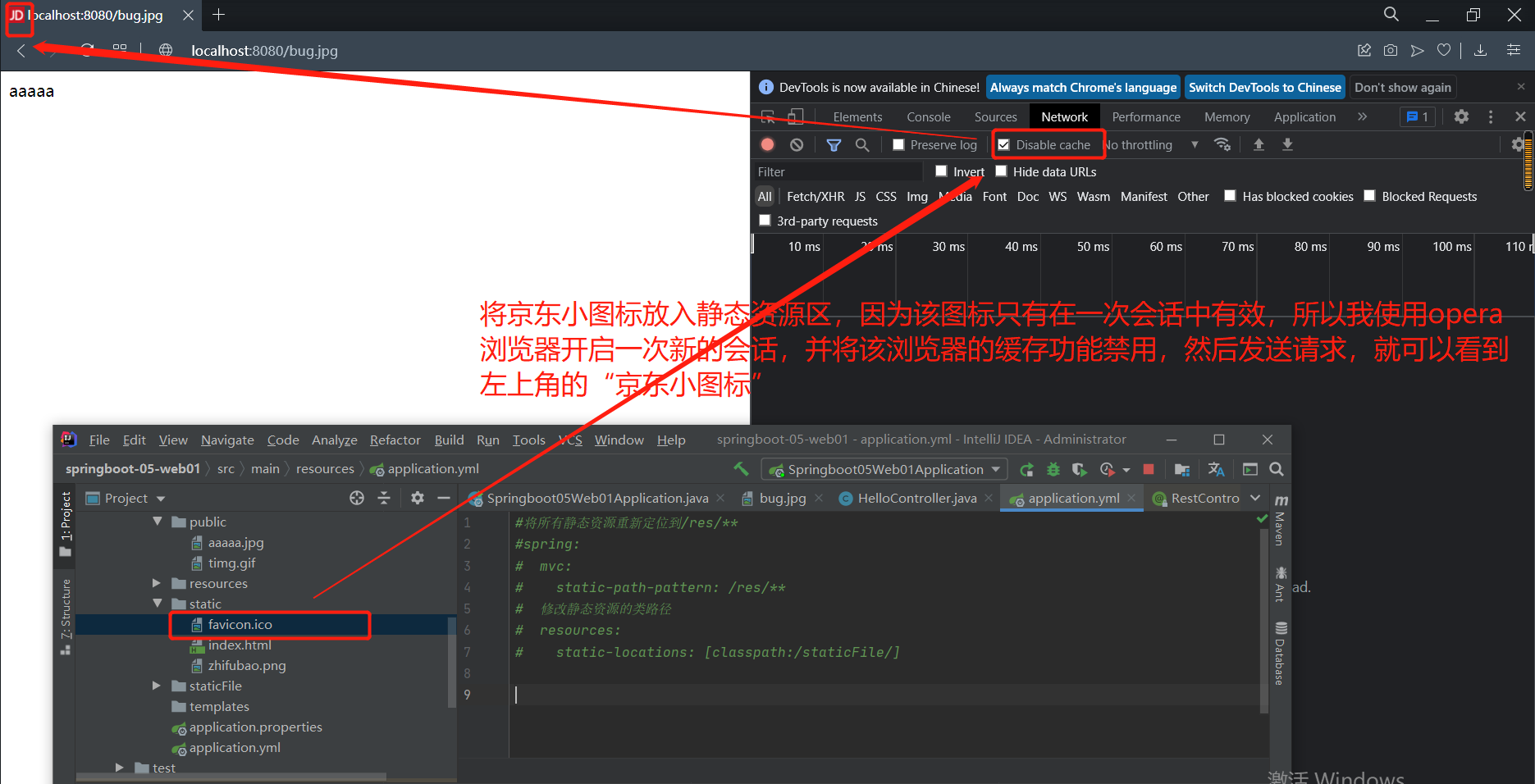Open the IntelliJ Refactor menu
This screenshot has width=1535, height=784.
(x=395, y=440)
